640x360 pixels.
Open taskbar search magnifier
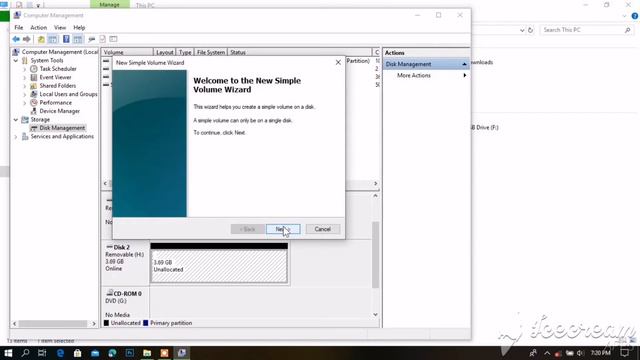[x=25, y=353]
